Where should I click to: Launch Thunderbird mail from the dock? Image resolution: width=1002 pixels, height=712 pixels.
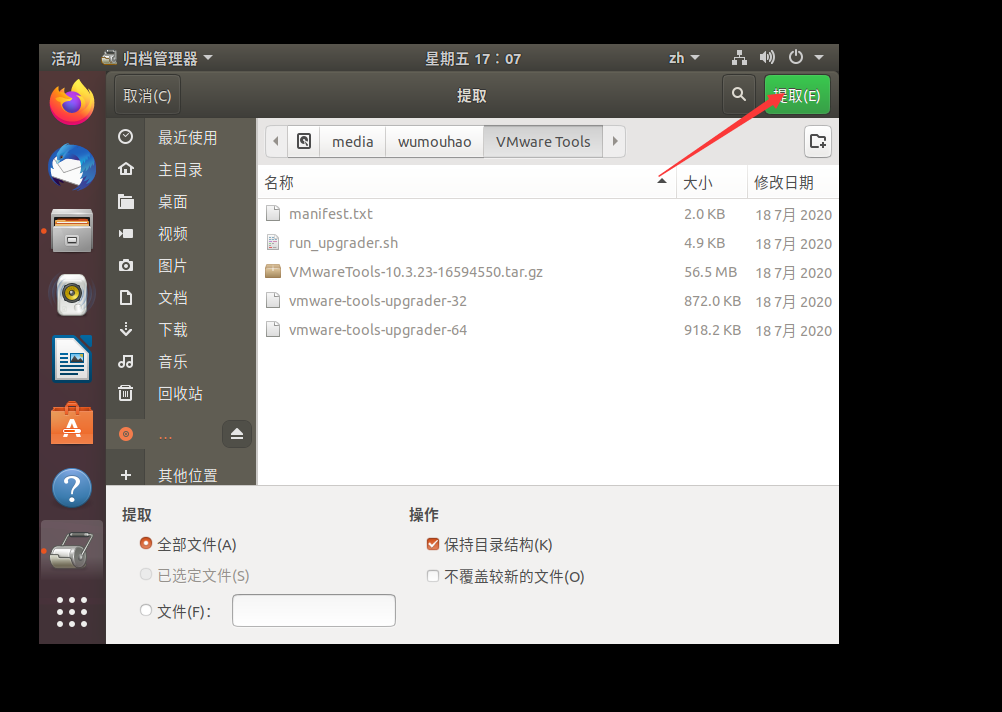(72, 167)
